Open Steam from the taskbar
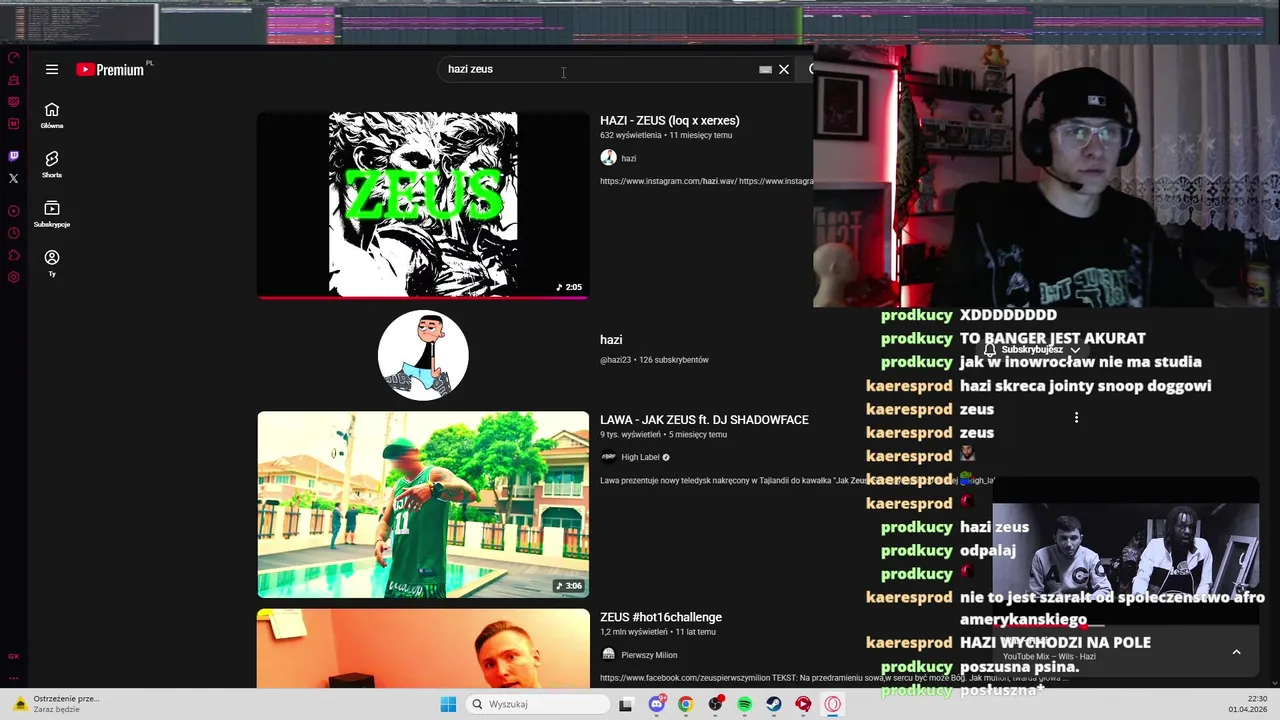The image size is (1280, 720). (x=774, y=704)
